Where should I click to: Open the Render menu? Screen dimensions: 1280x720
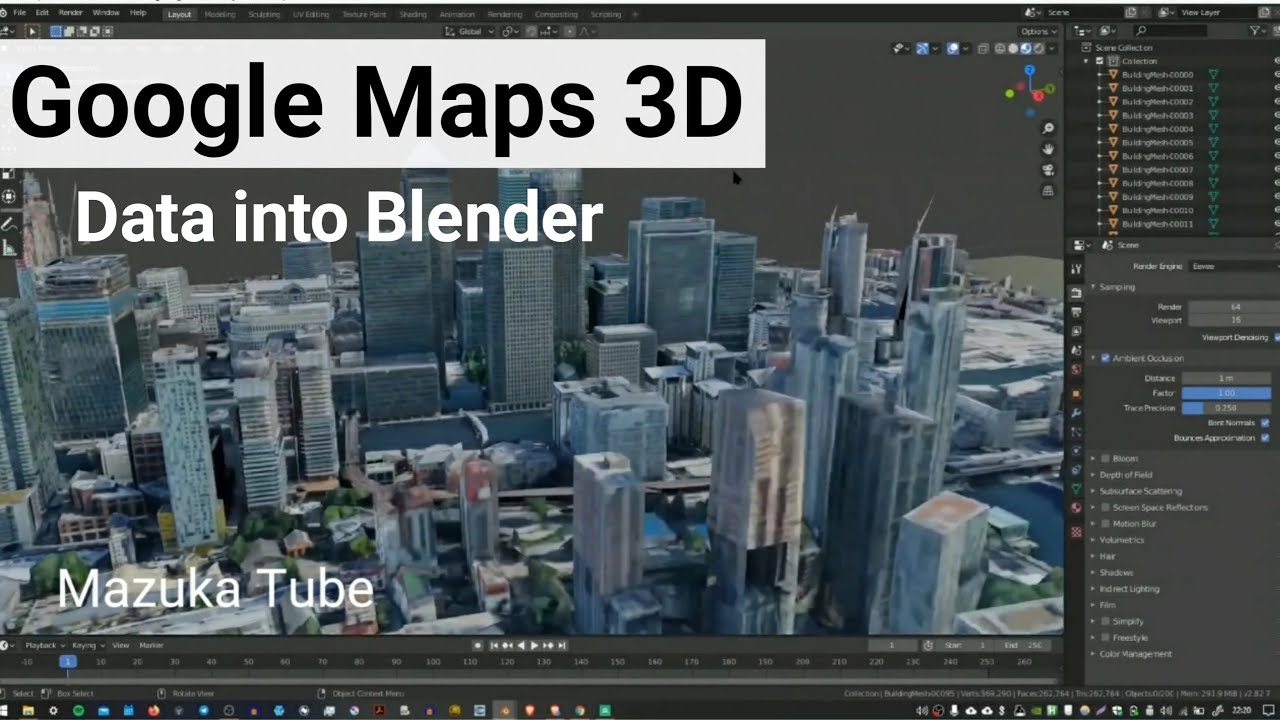click(x=71, y=13)
